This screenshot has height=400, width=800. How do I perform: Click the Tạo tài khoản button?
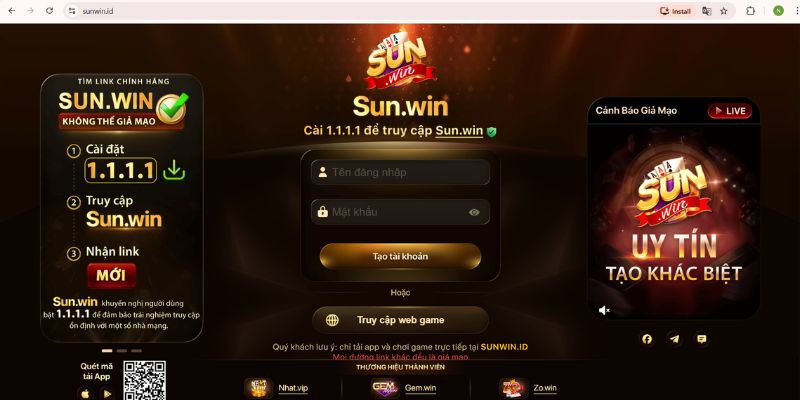pyautogui.click(x=401, y=256)
